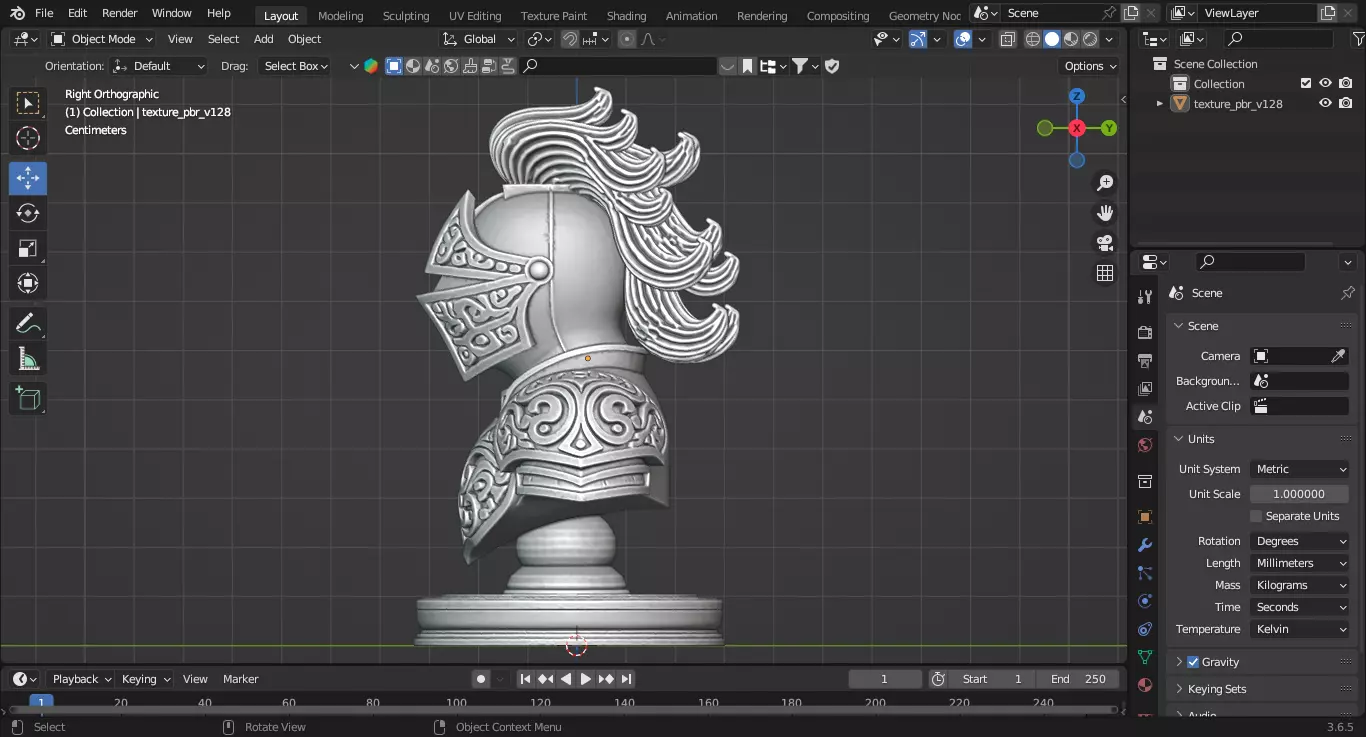Activate the Cursor tool
Viewport: 1366px width, 737px height.
click(28, 139)
